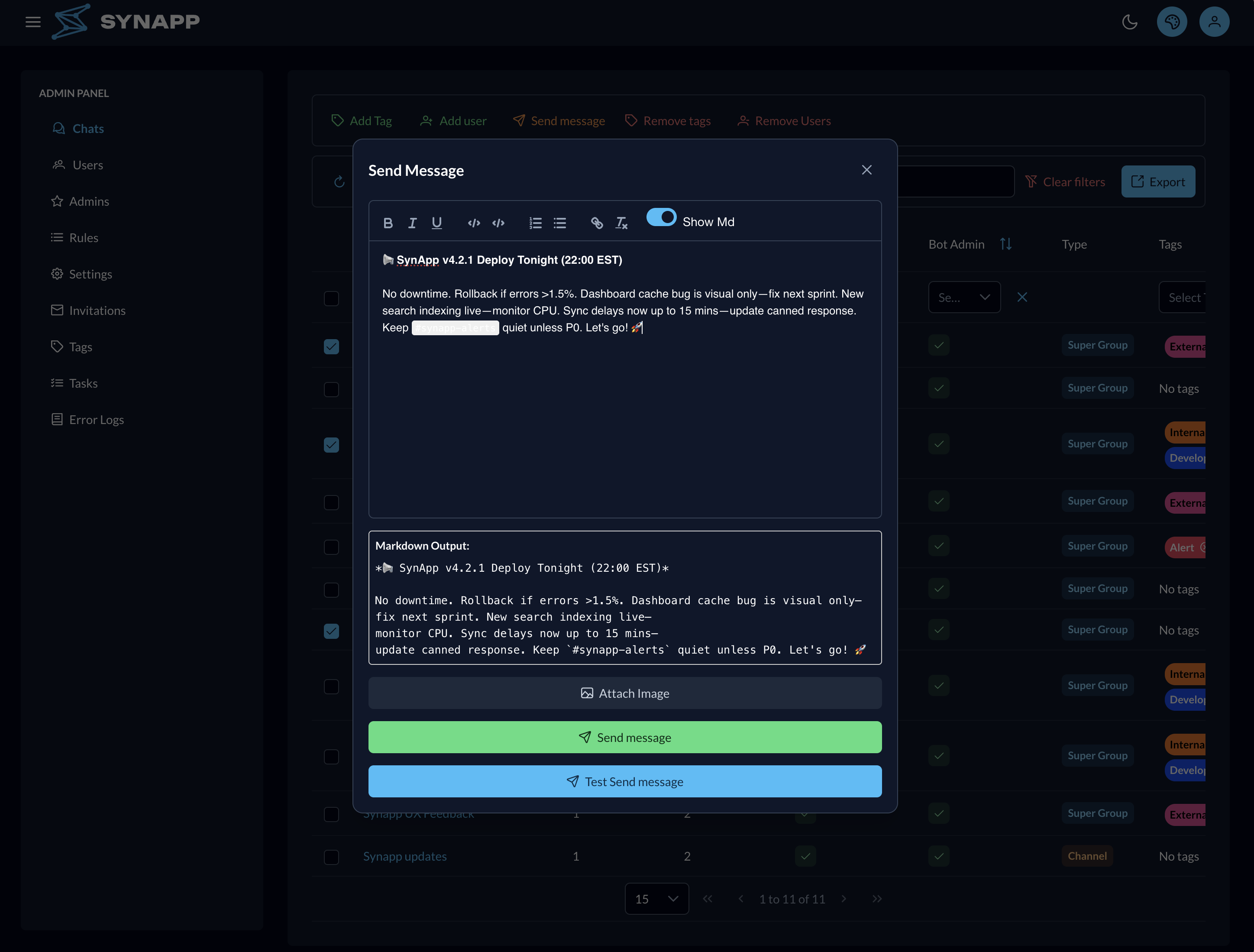
Task: Sort by the Bot Admin column
Action: 1006,244
